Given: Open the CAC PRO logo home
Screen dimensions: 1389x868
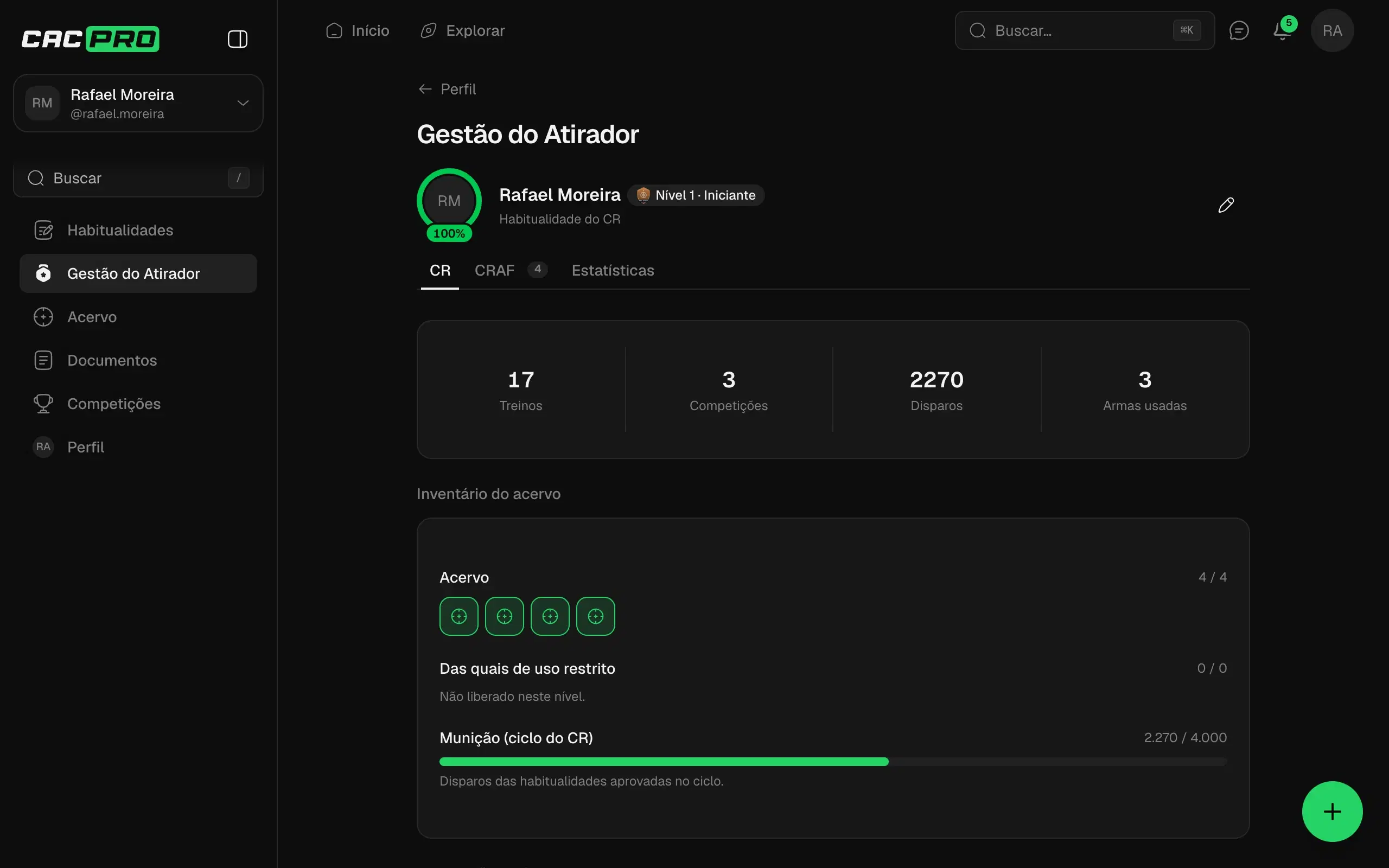Looking at the screenshot, I should [x=90, y=39].
